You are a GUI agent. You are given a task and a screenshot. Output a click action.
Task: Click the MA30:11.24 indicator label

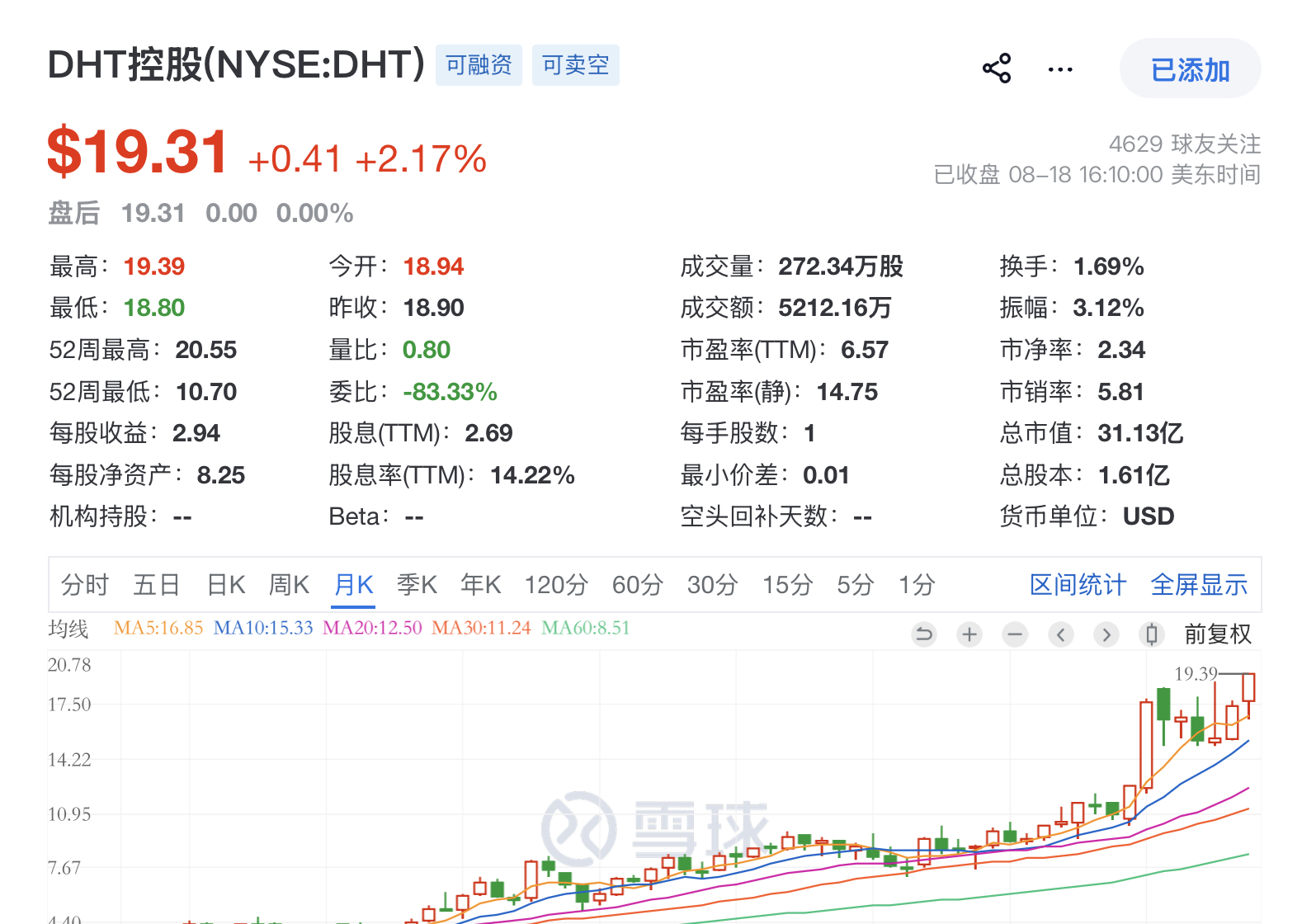click(481, 628)
